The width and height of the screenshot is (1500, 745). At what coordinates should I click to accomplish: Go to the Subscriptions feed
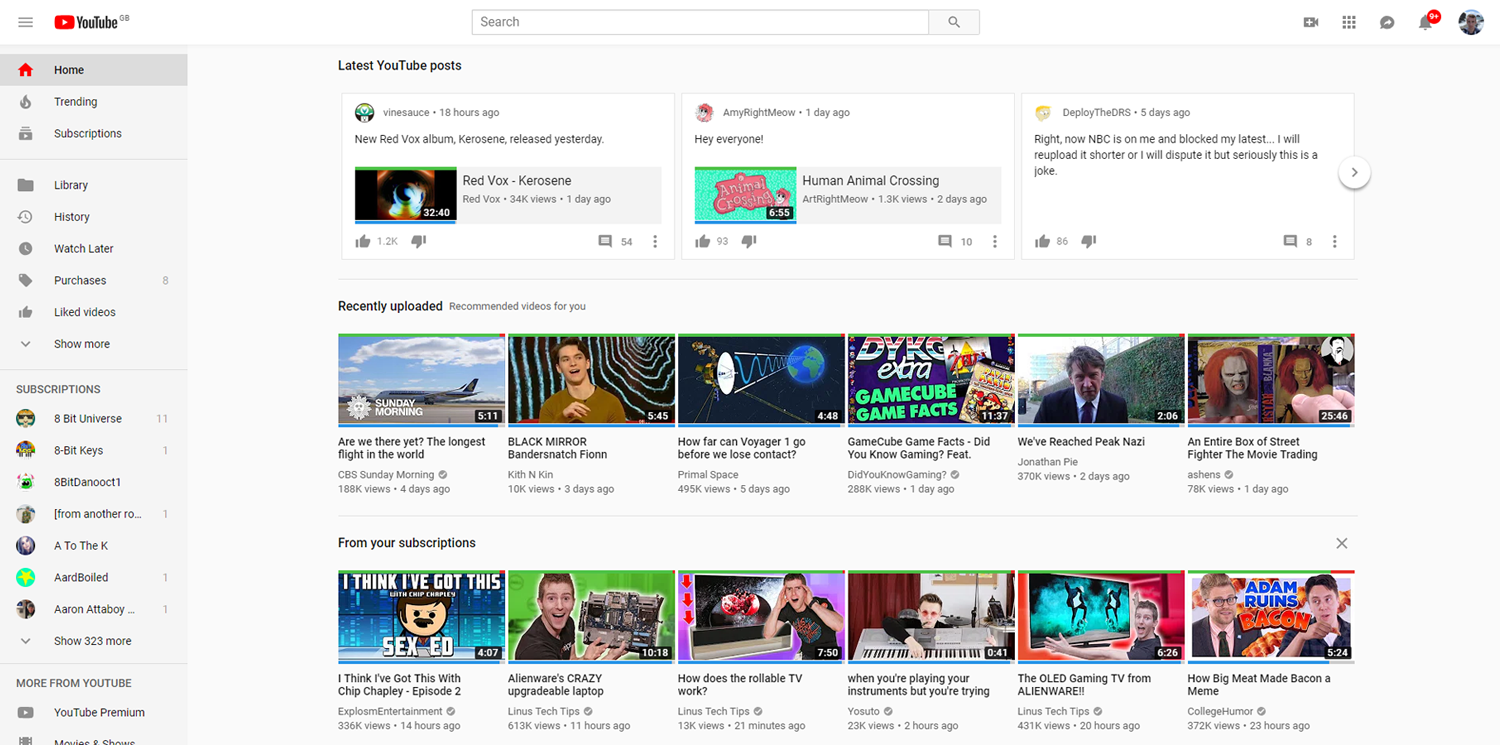87,133
